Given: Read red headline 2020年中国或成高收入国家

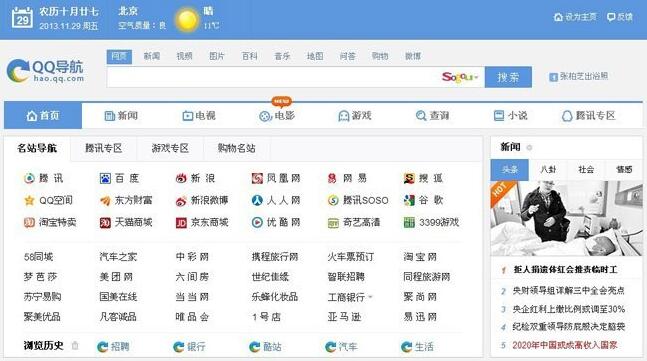Looking at the screenshot, I should [x=564, y=345].
